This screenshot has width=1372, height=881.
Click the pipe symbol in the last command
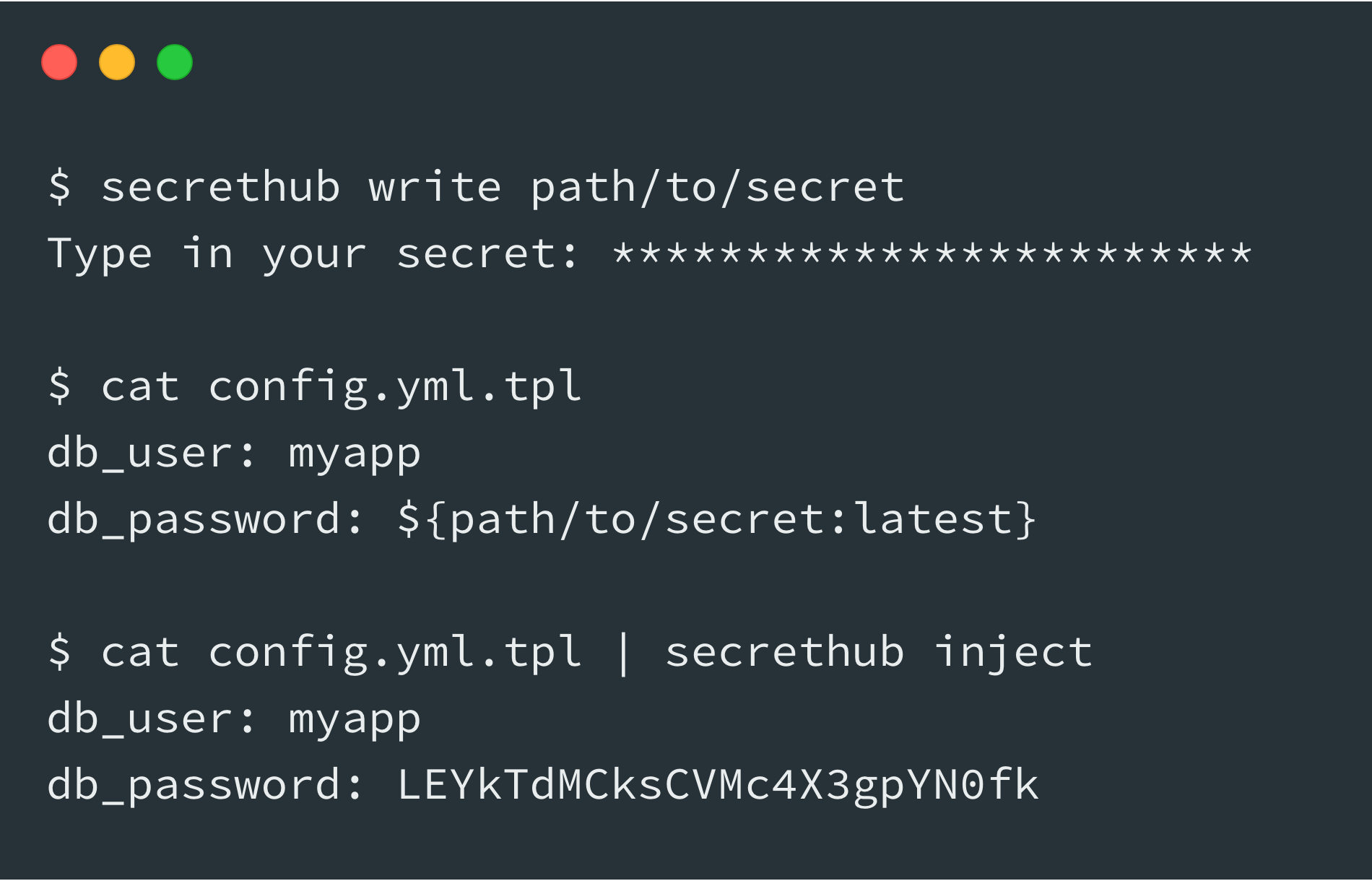coord(624,654)
